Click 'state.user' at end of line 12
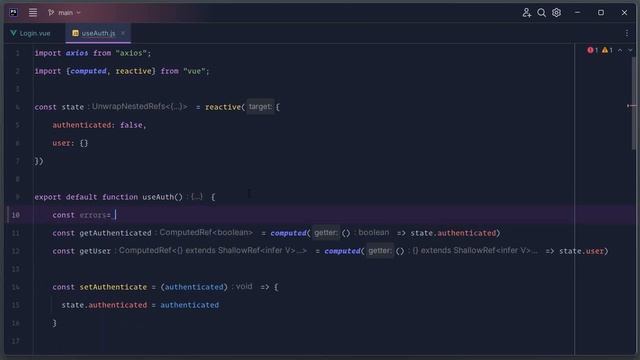Image resolution: width=640 pixels, height=360 pixels. [581, 251]
